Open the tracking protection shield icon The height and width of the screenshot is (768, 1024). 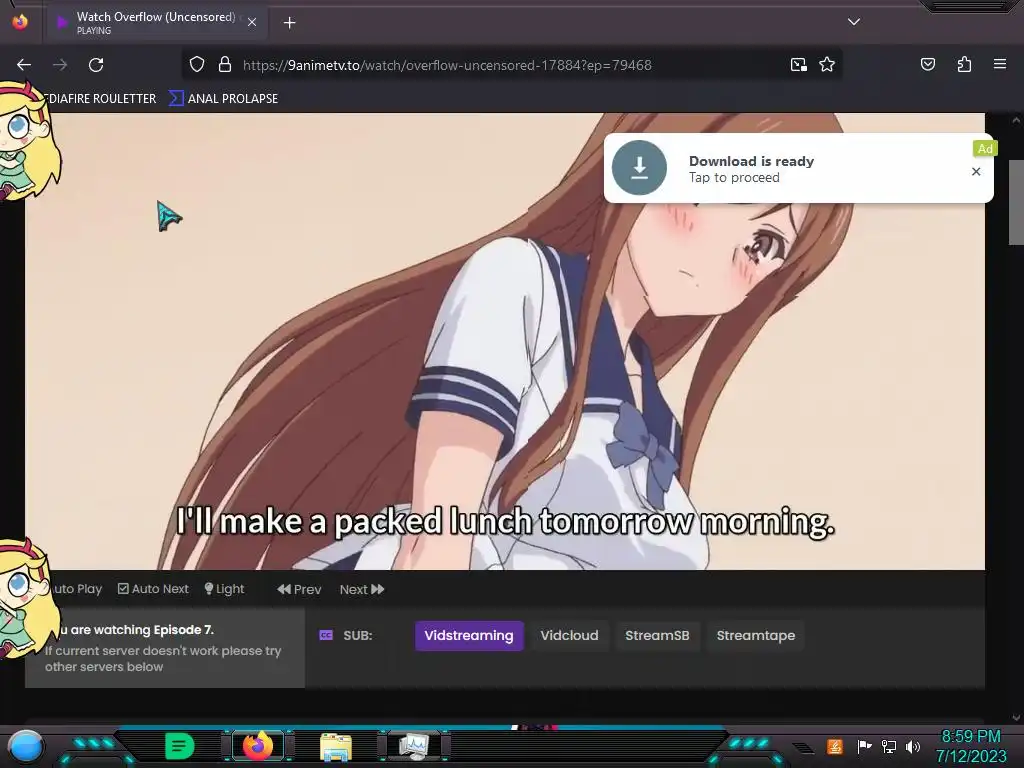point(197,65)
